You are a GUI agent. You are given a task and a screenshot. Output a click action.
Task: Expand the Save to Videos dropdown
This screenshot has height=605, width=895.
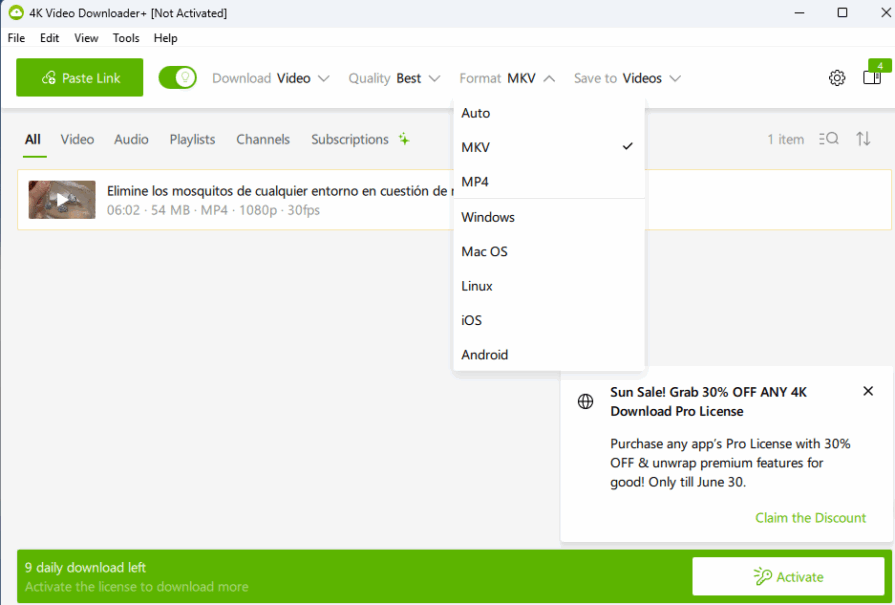click(627, 78)
